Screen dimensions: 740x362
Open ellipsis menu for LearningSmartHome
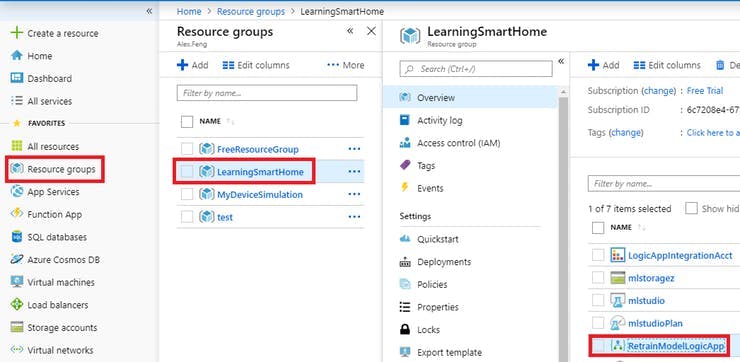click(354, 172)
